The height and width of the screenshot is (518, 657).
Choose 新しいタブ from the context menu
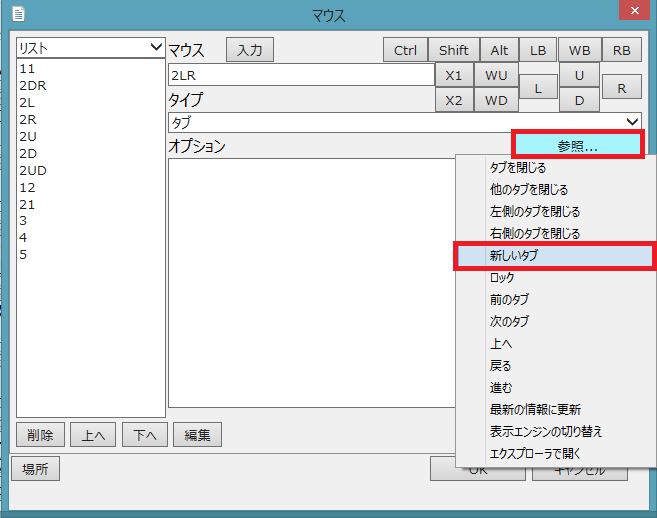click(x=555, y=256)
